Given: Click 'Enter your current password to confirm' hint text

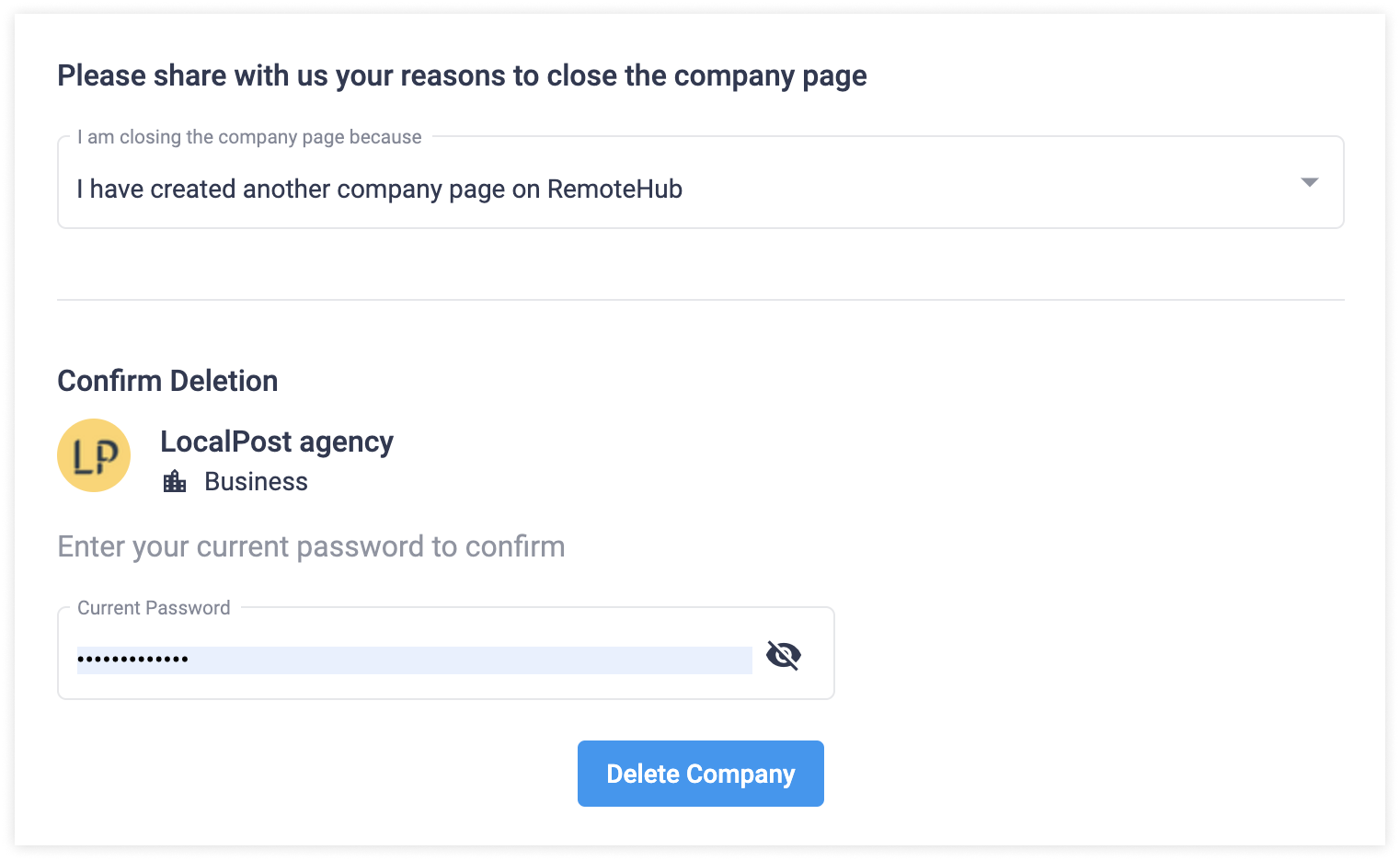Looking at the screenshot, I should tap(311, 546).
